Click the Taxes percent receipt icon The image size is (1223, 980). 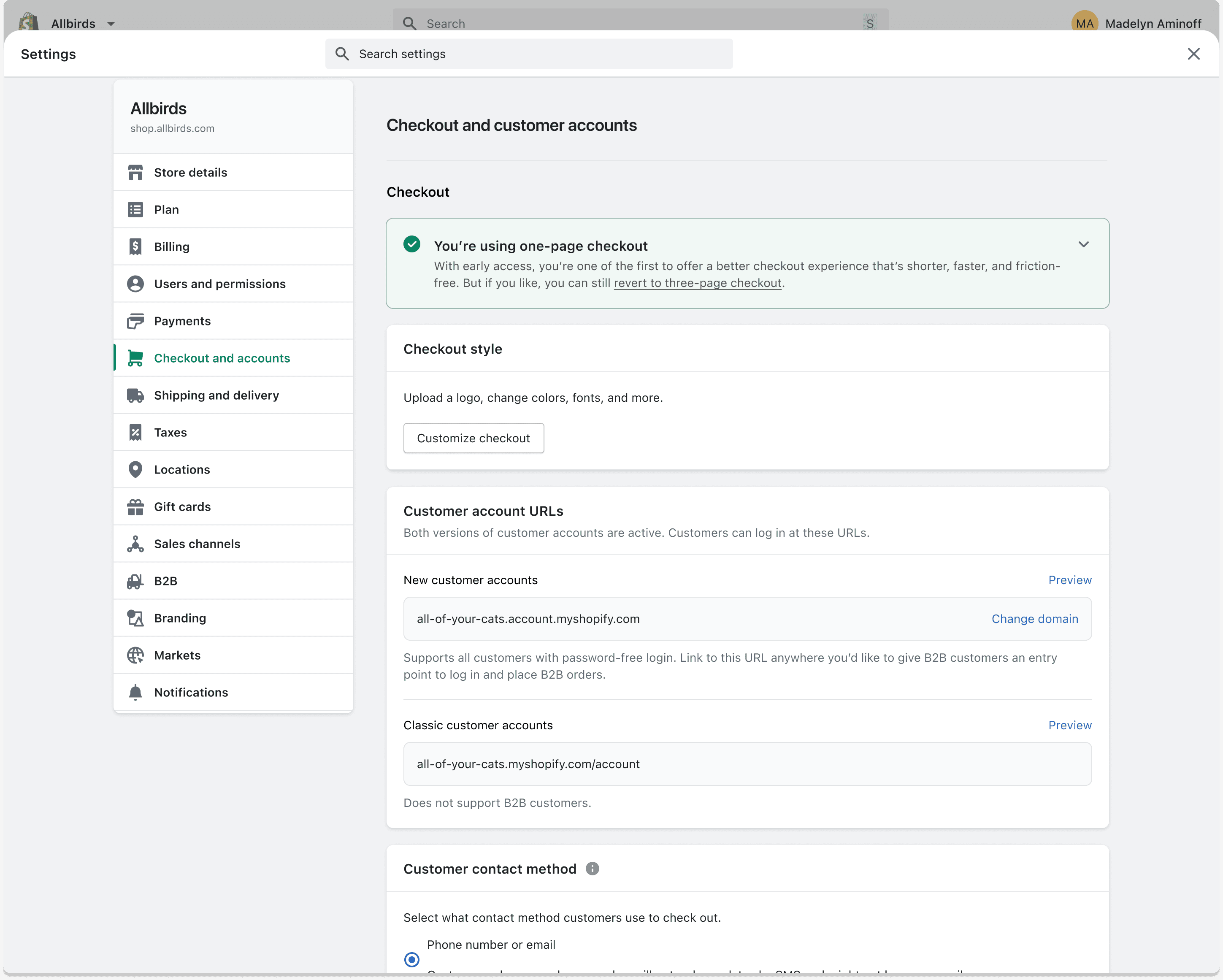[135, 433]
